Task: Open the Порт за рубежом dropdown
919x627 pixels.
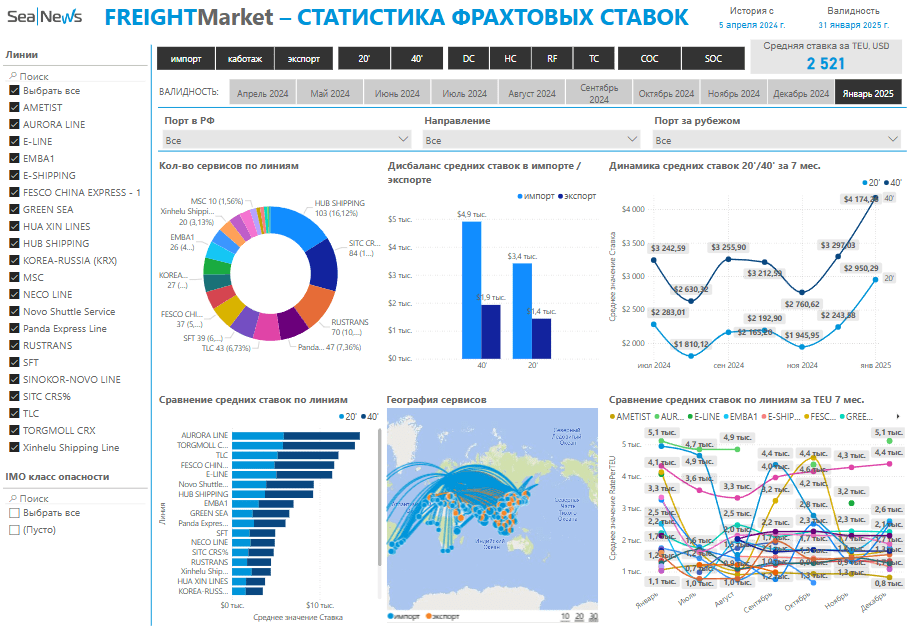Action: (777, 139)
